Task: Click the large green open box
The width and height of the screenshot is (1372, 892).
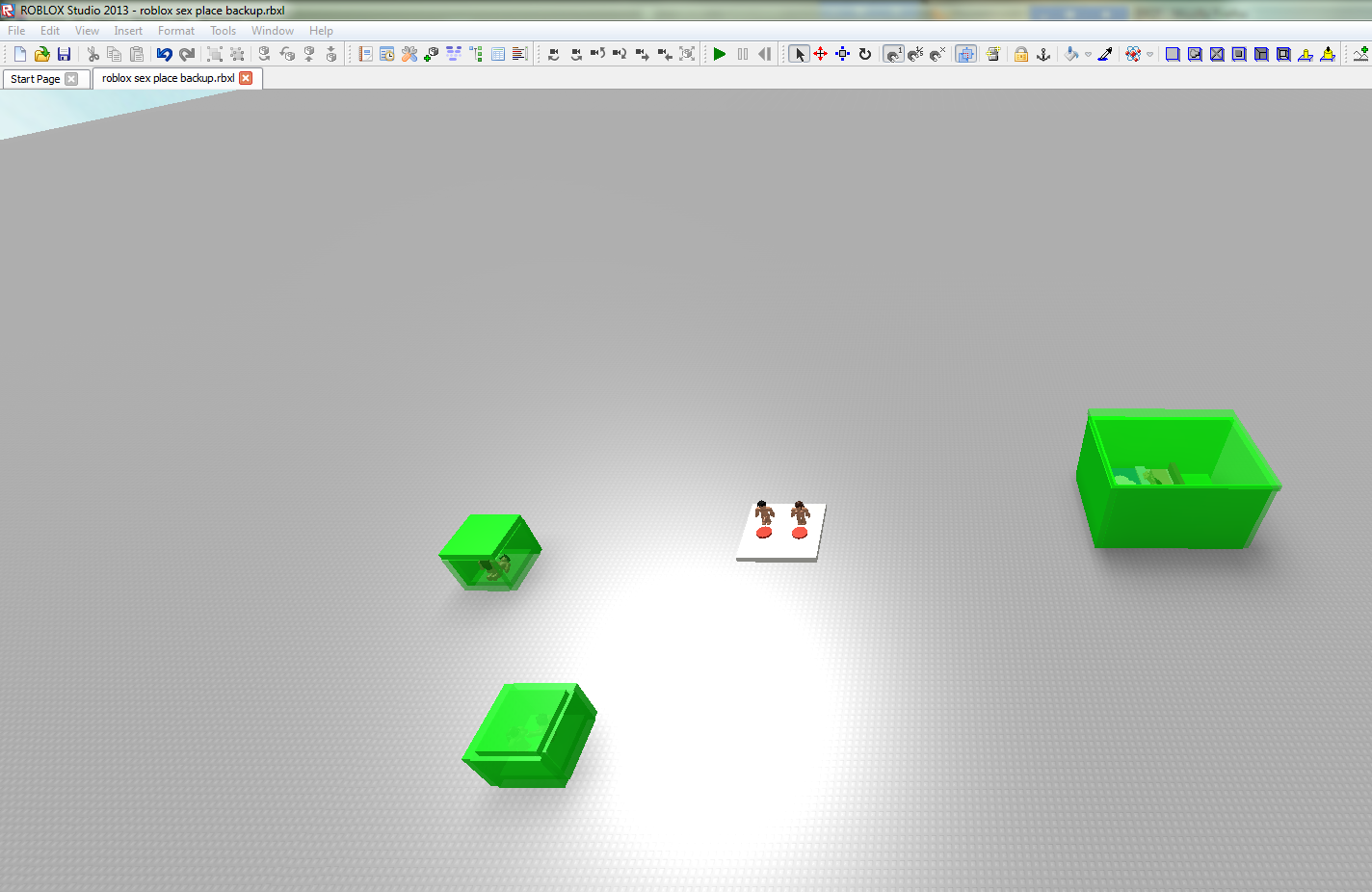Action: coord(1176,482)
